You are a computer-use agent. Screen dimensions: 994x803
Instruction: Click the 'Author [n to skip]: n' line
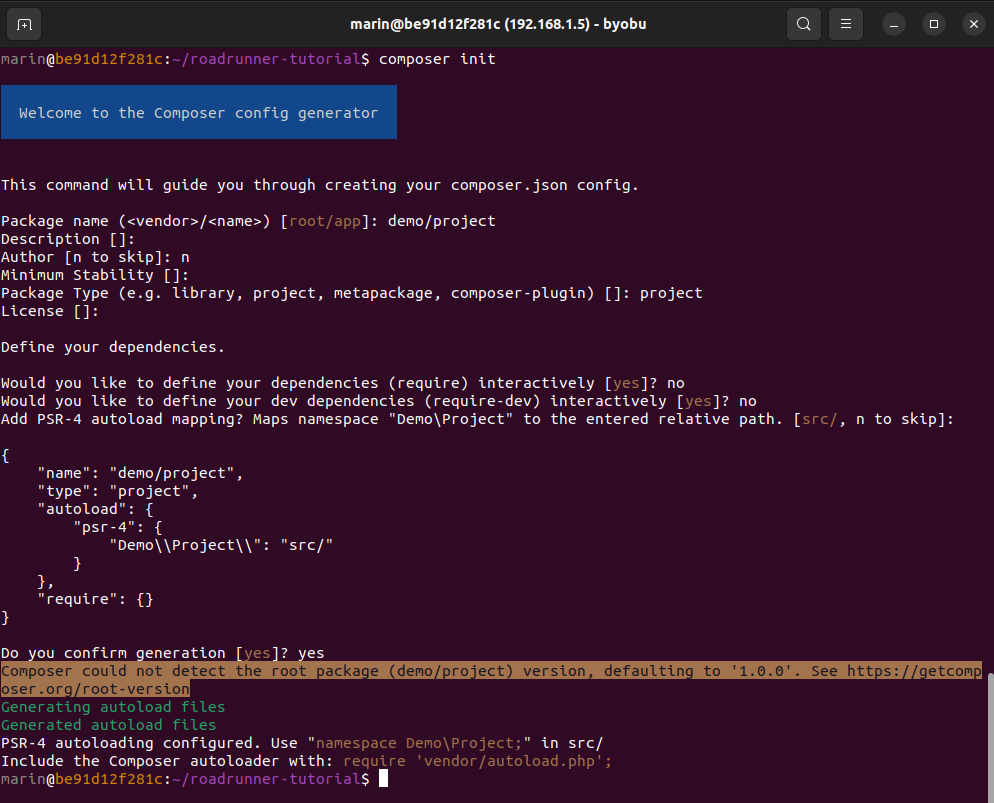(95, 257)
